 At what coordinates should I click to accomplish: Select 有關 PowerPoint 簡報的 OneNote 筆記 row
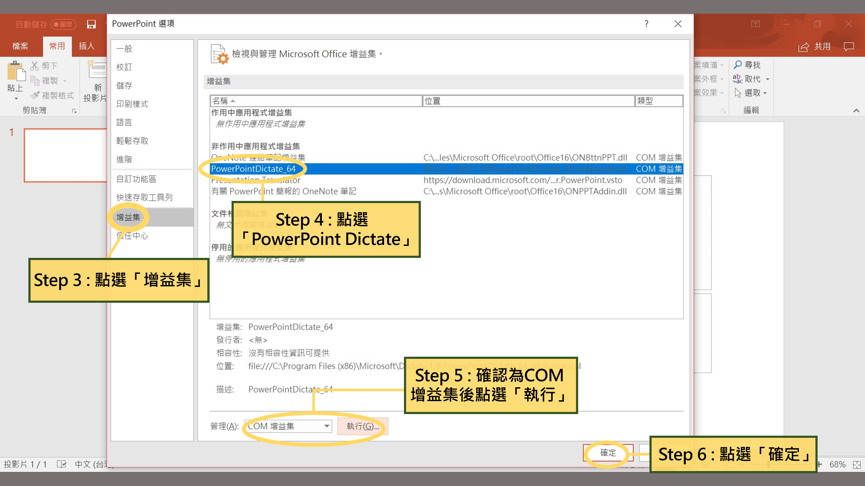click(446, 191)
